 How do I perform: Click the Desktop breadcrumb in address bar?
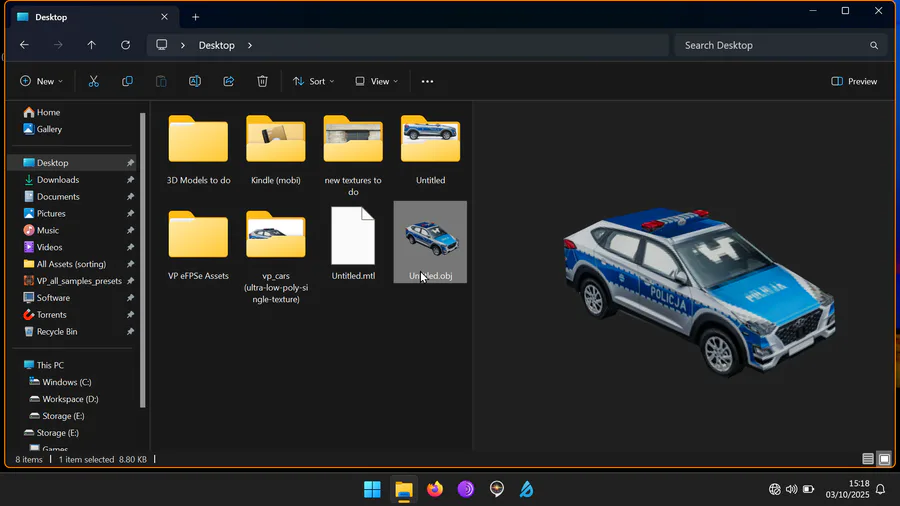[x=216, y=45]
